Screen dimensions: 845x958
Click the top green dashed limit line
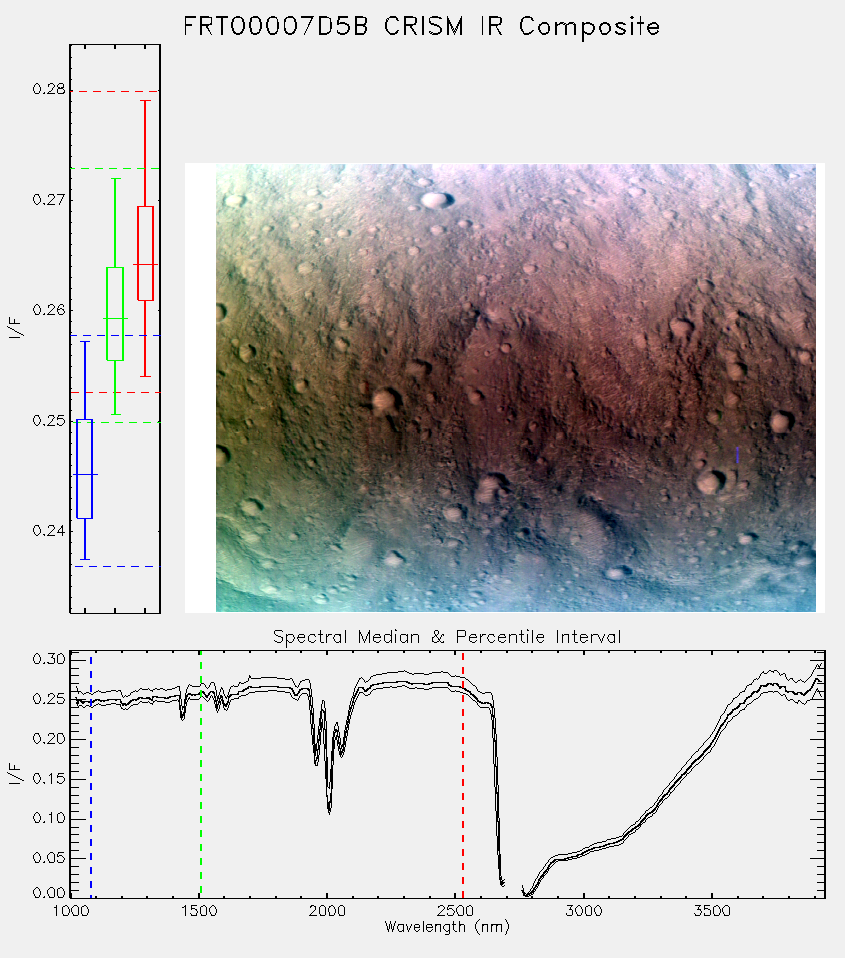click(115, 169)
